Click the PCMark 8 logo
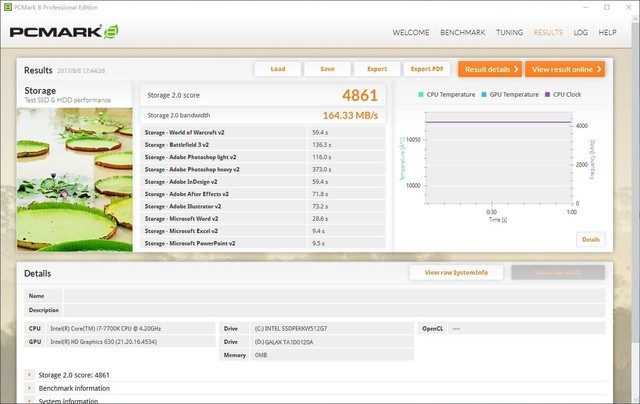The image size is (640, 404). pyautogui.click(x=64, y=32)
